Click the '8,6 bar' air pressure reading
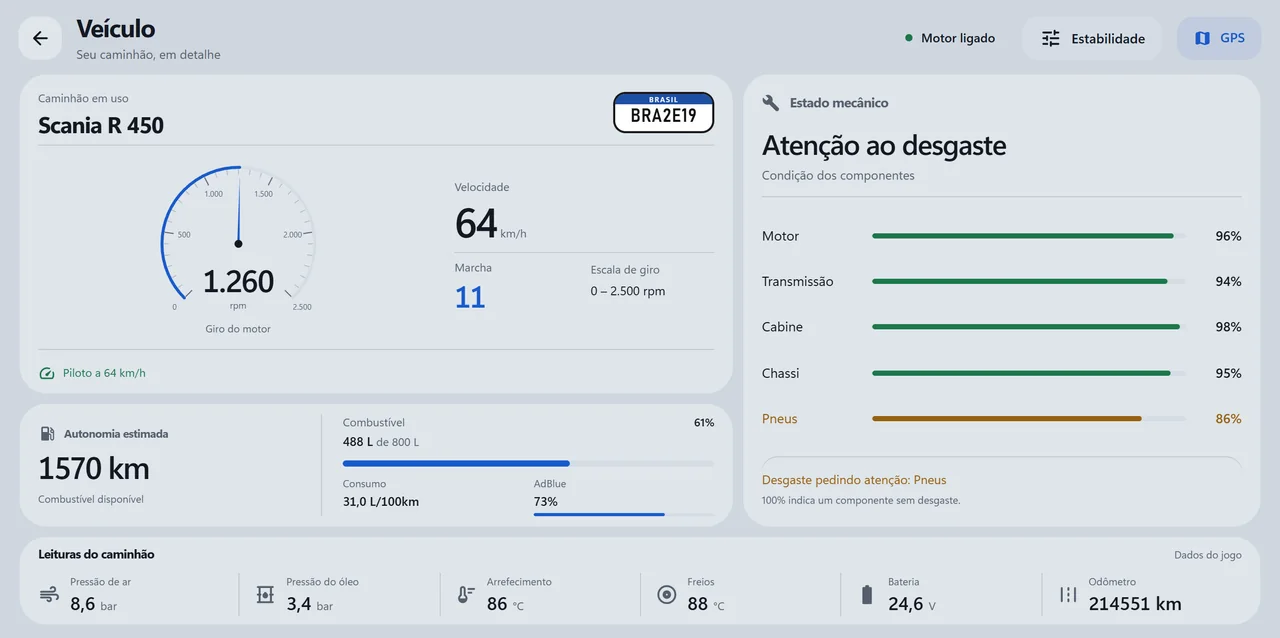 tap(93, 604)
